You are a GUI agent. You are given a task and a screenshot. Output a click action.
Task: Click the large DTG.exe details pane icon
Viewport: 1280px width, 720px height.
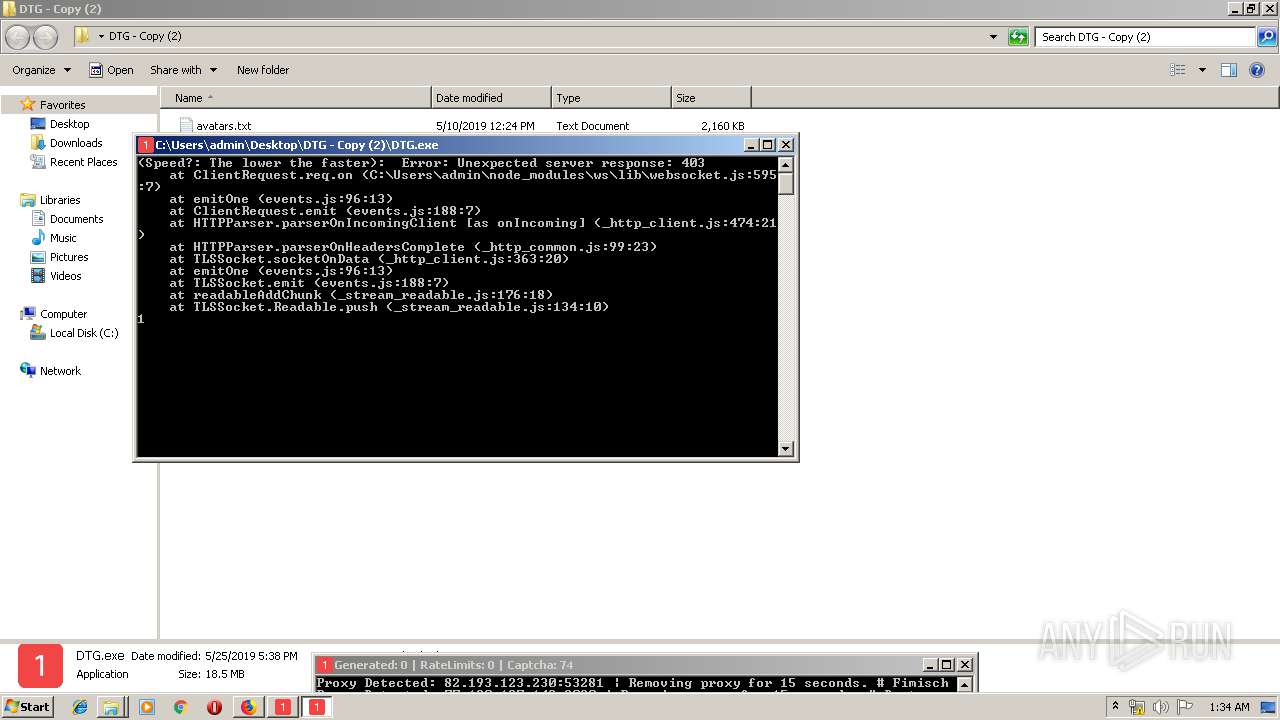[x=40, y=667]
